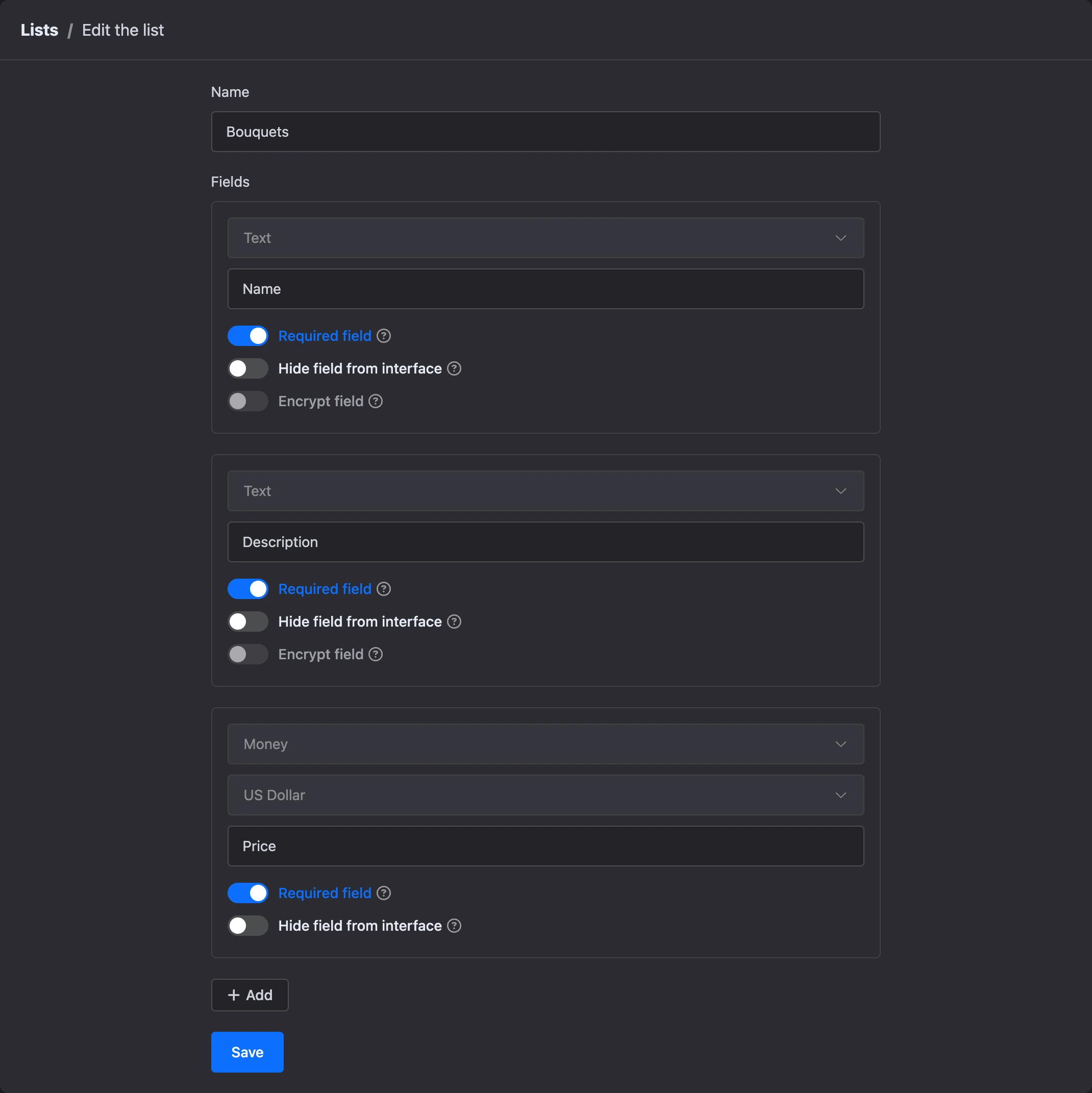This screenshot has height=1093, width=1092.
Task: Click help icon beside Name field's Encrypt field
Action: click(376, 401)
